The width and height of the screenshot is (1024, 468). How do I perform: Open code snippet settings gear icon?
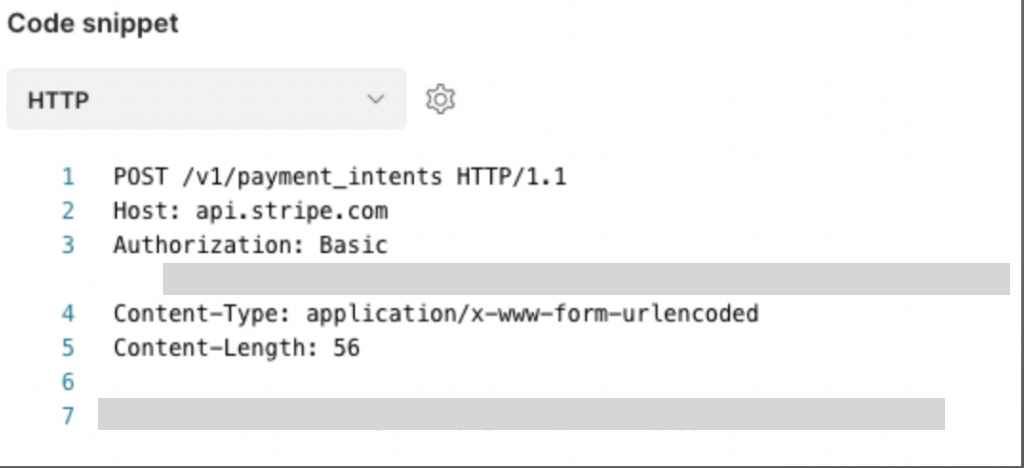pyautogui.click(x=441, y=99)
